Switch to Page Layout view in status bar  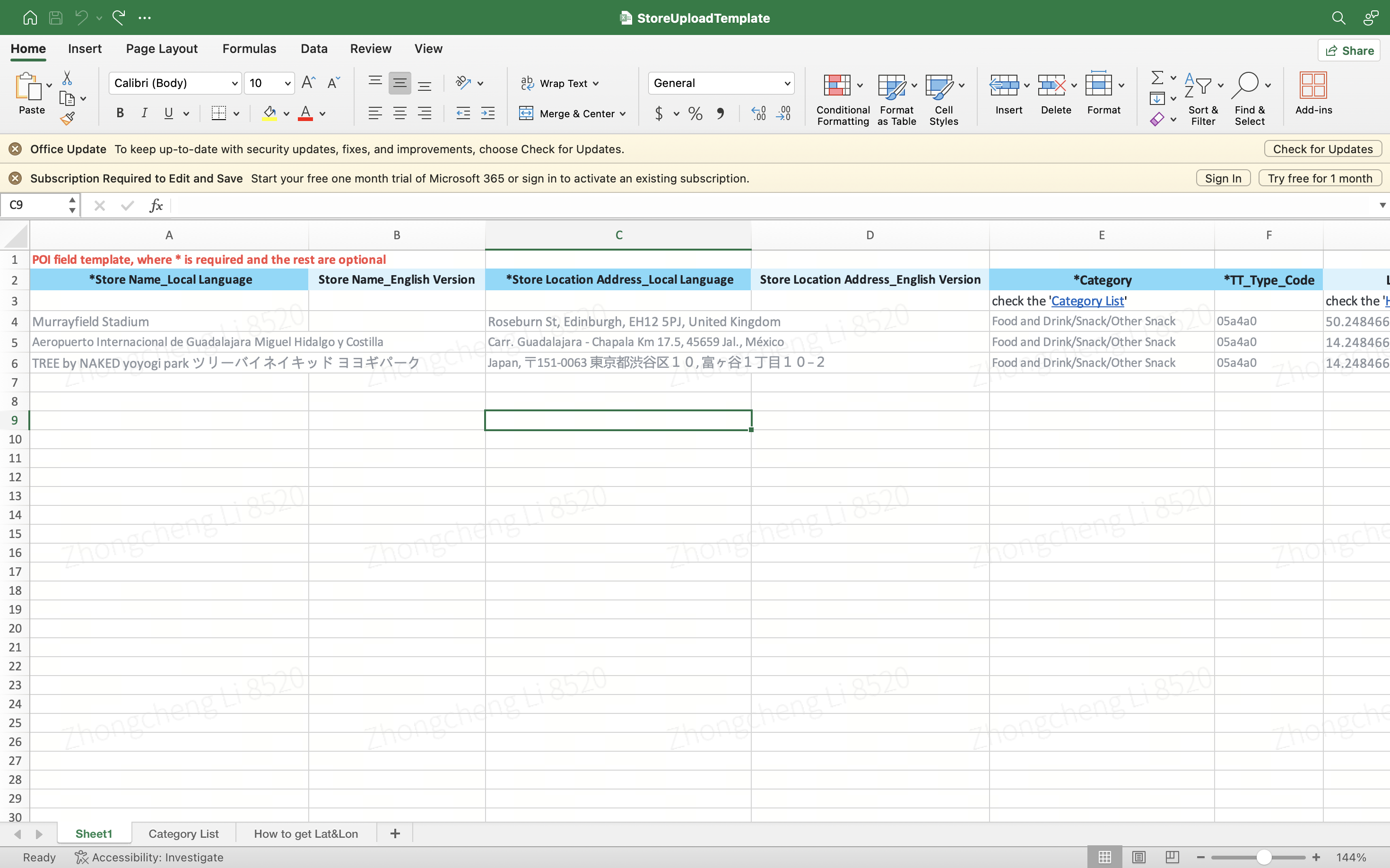tap(1138, 857)
